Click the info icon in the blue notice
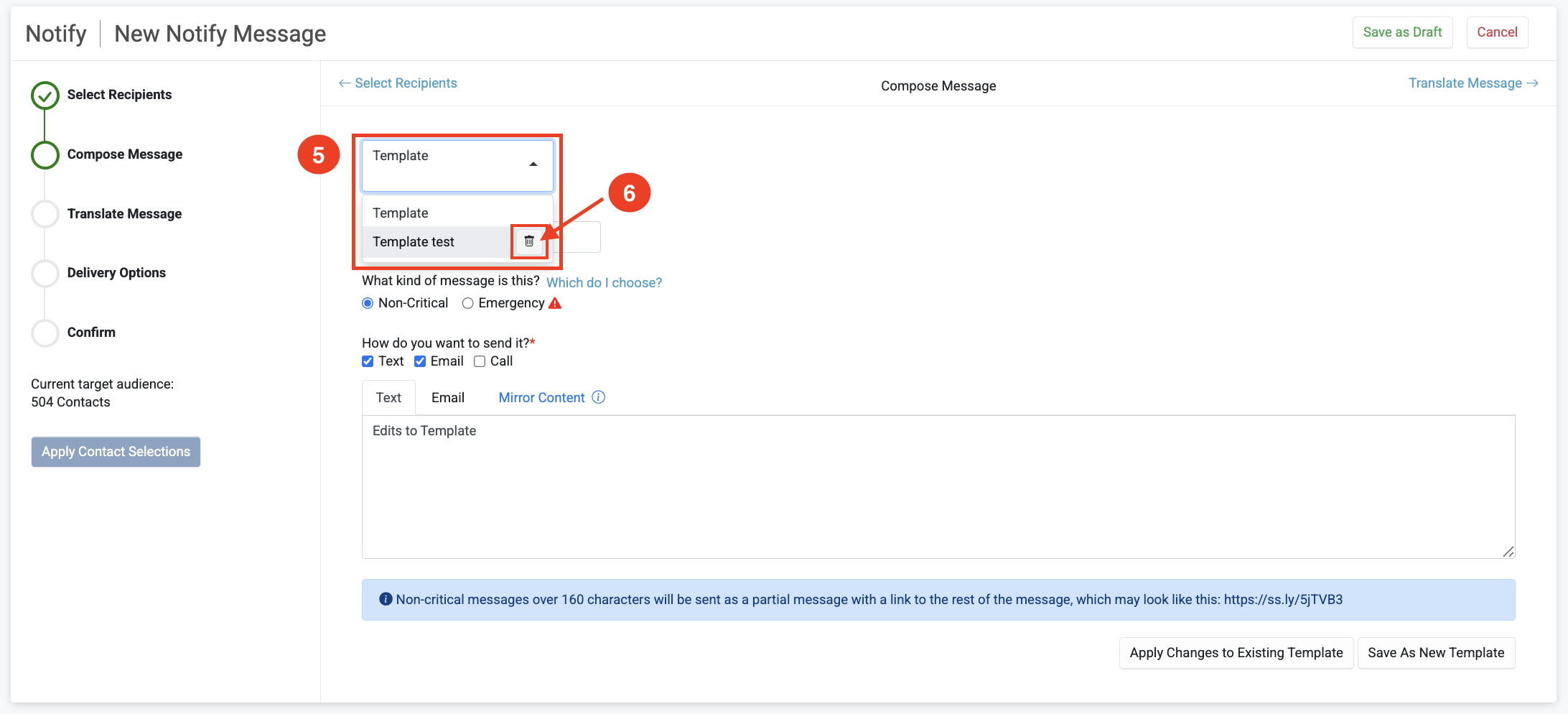The height and width of the screenshot is (714, 1568). click(x=386, y=599)
